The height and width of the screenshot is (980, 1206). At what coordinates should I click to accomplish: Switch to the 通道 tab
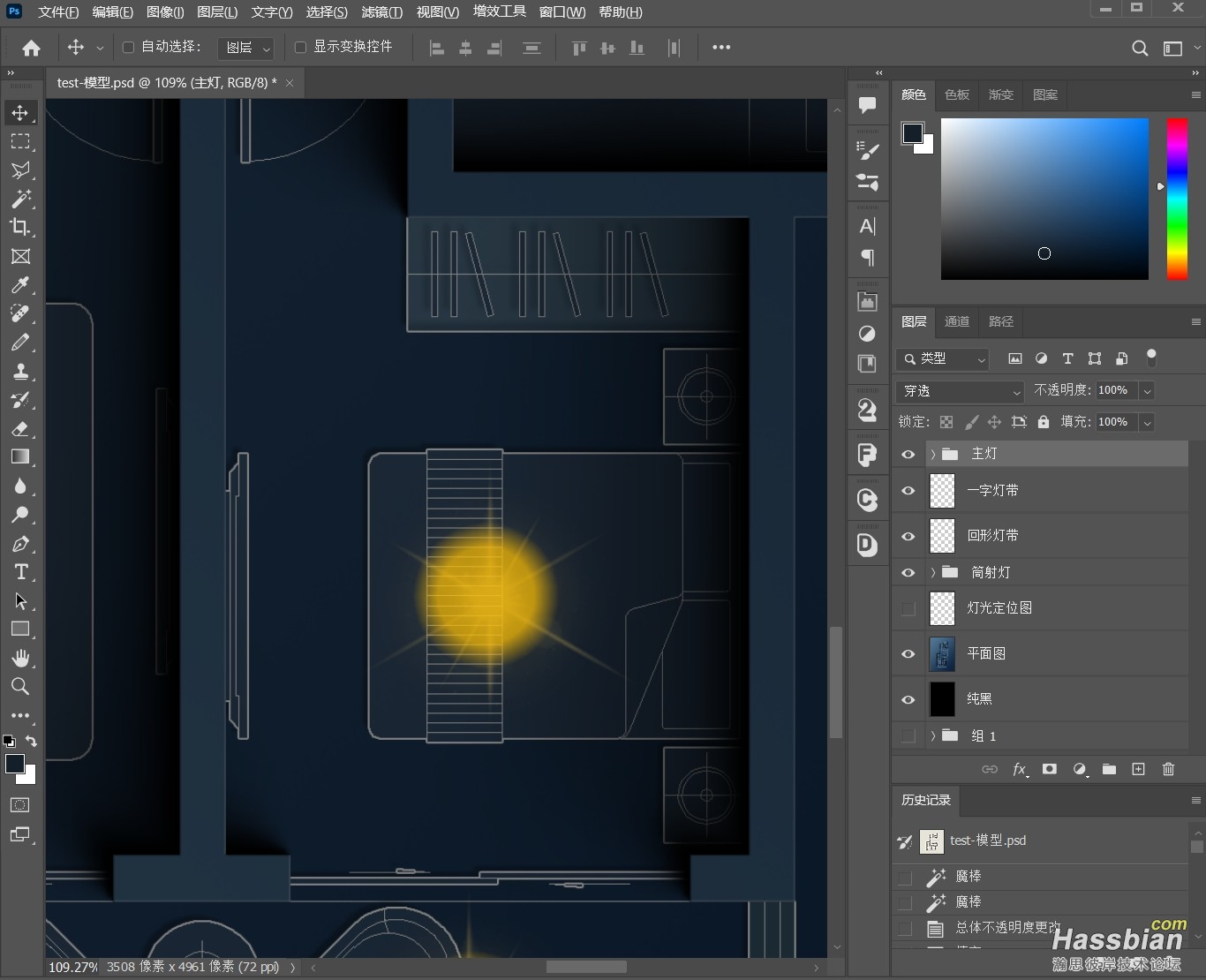(x=957, y=321)
